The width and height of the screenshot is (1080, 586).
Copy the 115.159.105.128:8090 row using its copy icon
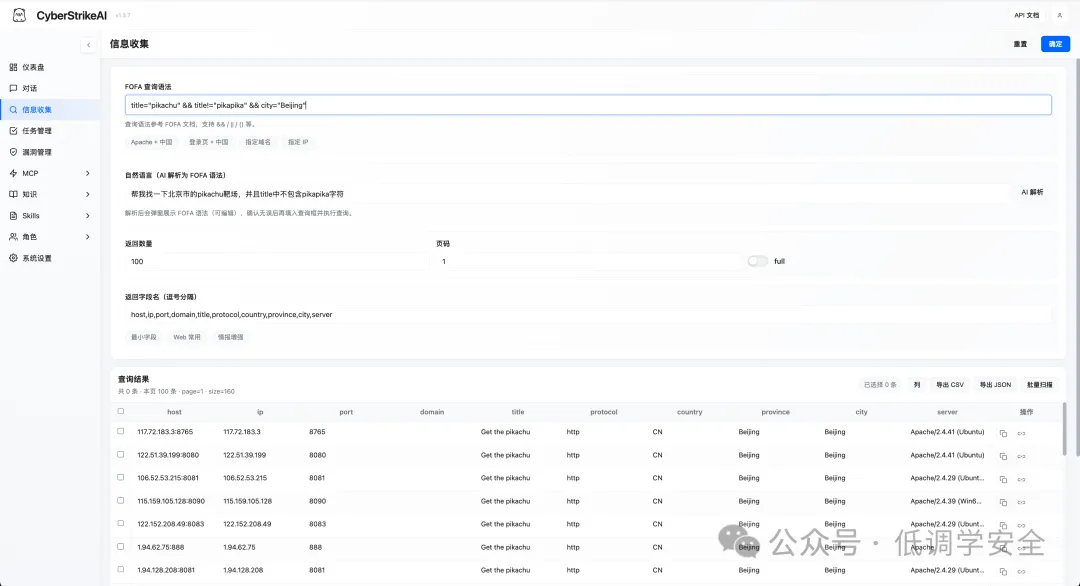coord(1004,502)
